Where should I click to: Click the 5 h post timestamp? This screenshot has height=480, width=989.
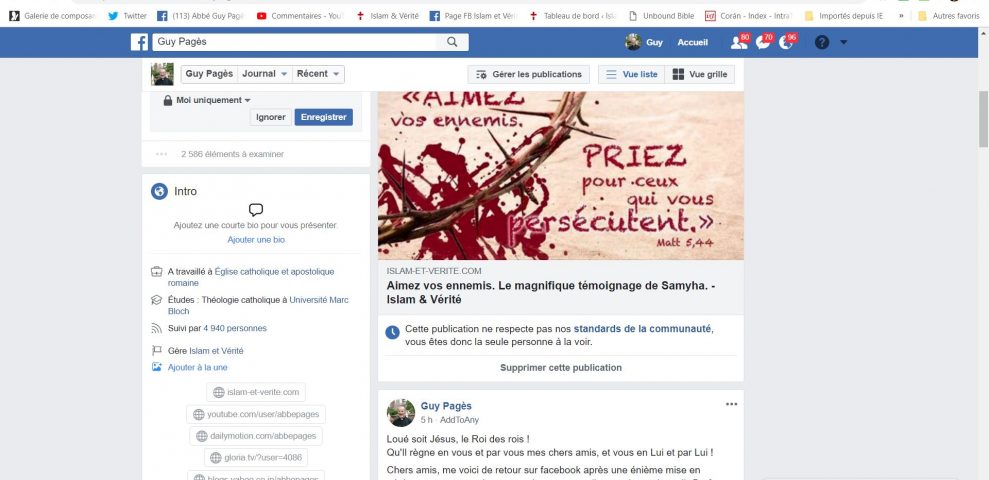[x=426, y=420]
